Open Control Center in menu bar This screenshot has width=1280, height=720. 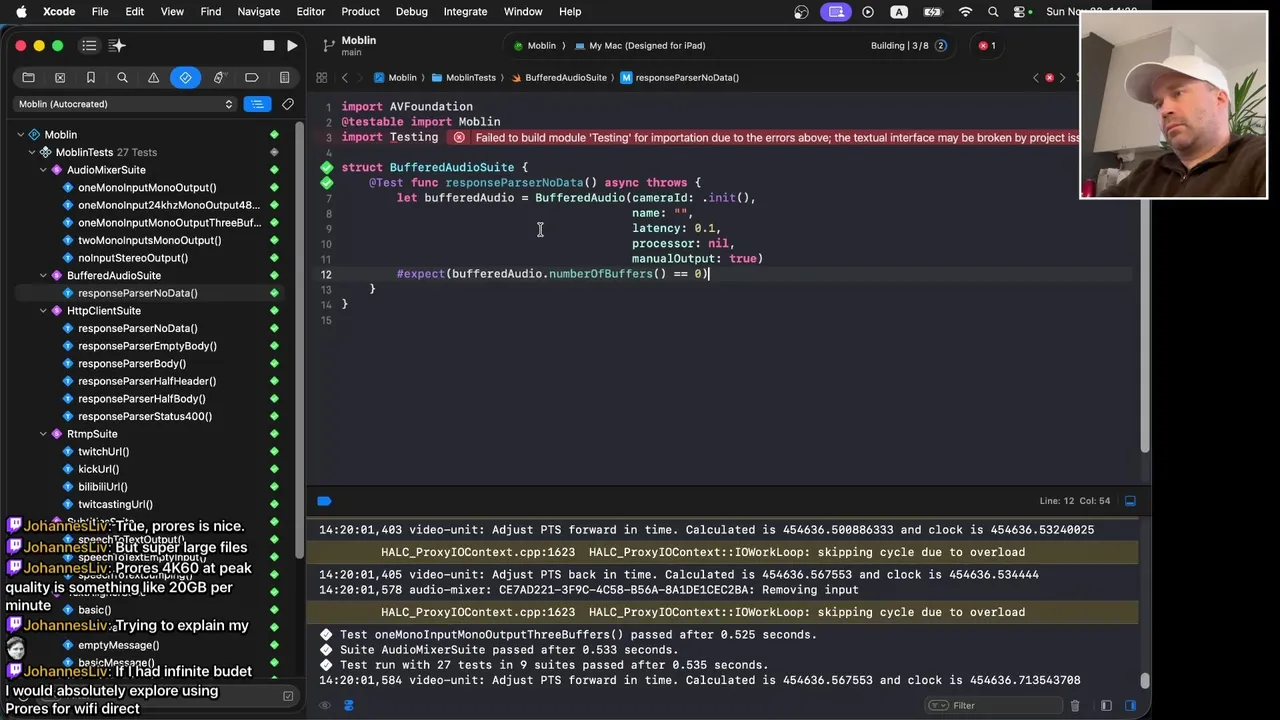click(x=1020, y=11)
